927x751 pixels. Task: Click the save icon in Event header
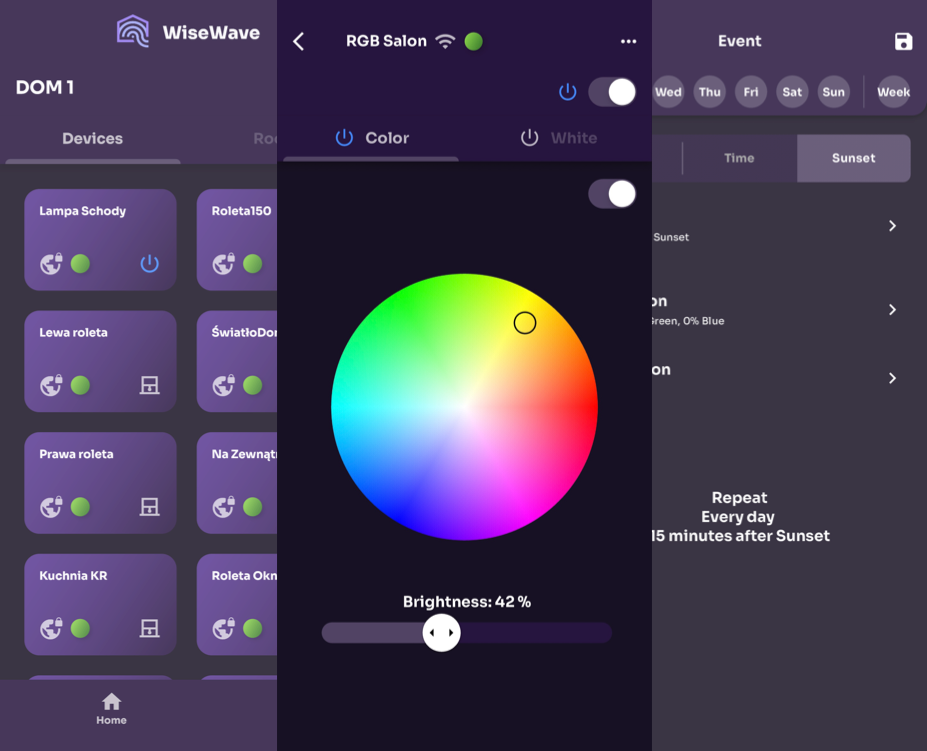tap(903, 41)
